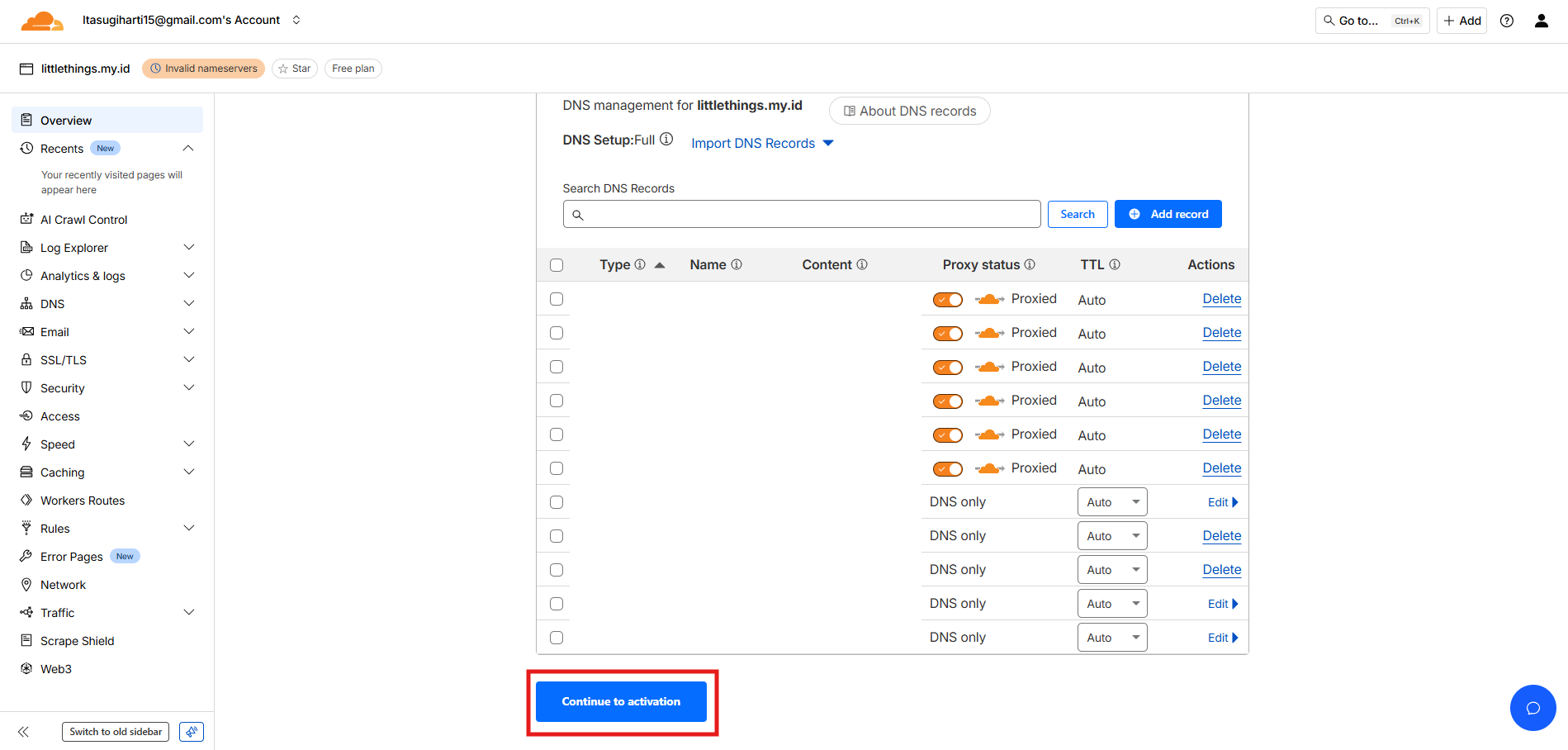Toggle proxy switch on third Proxied row
1568x750 pixels.
pos(948,368)
